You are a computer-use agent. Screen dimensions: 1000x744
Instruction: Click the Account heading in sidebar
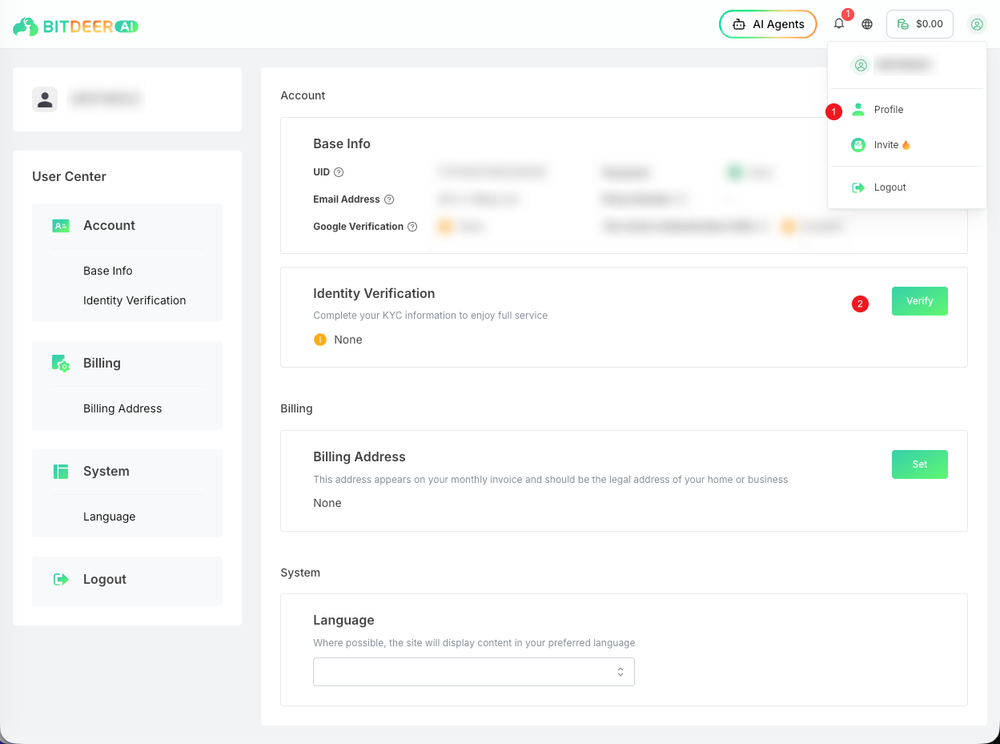109,226
